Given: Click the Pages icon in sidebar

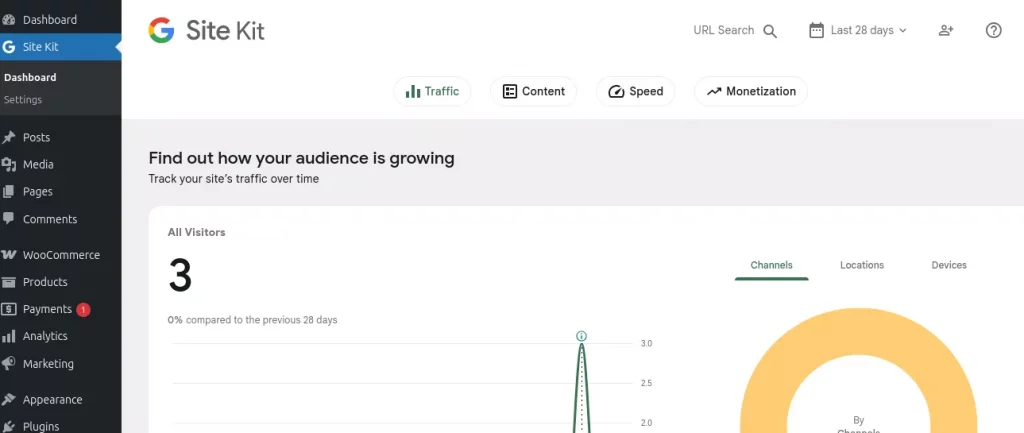Looking at the screenshot, I should [8, 192].
